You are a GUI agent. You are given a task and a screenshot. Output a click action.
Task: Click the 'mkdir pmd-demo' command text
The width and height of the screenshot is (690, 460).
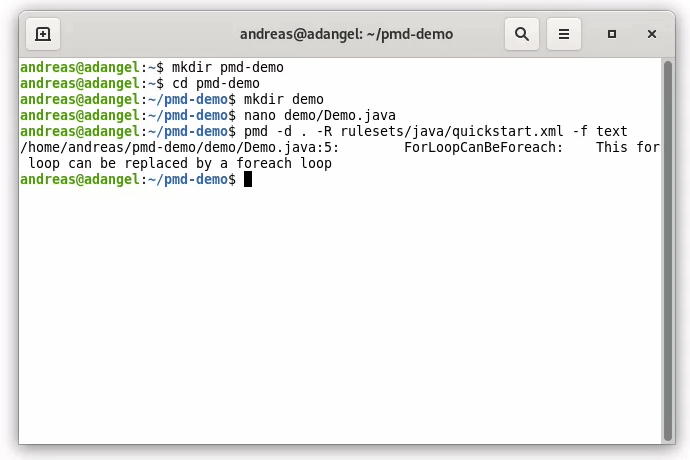(227, 67)
